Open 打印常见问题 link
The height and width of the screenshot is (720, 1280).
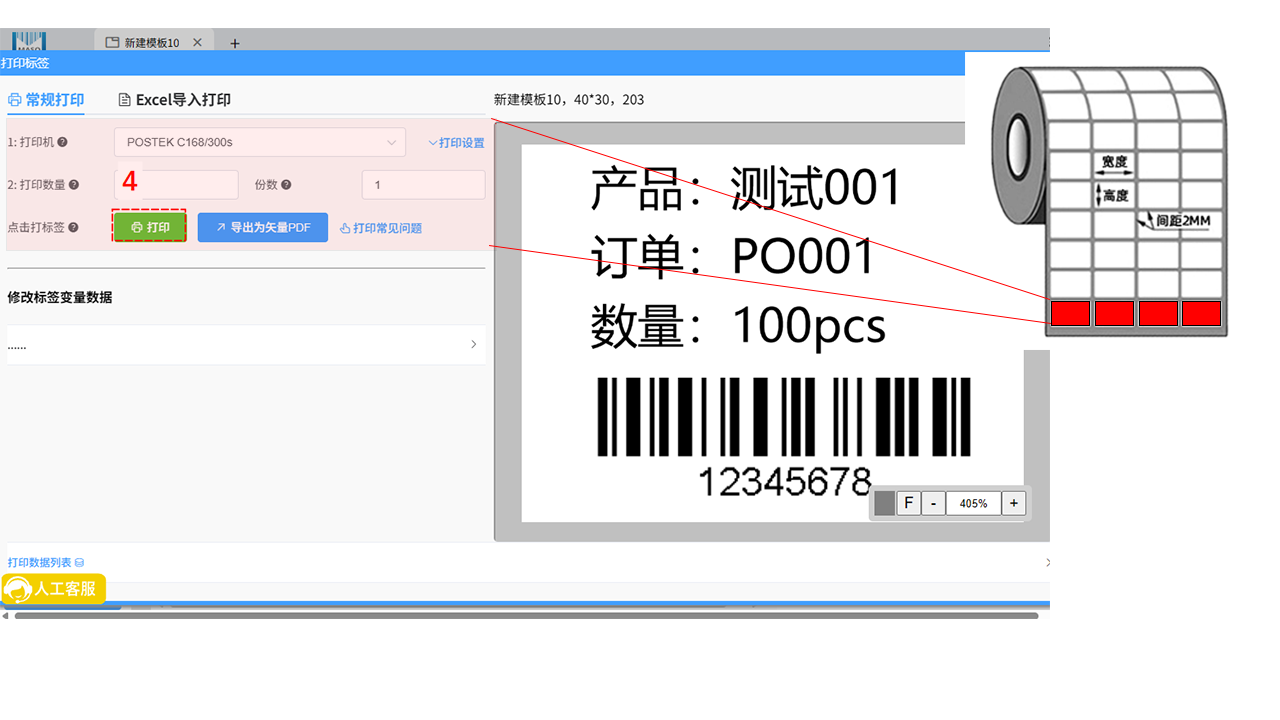[381, 228]
